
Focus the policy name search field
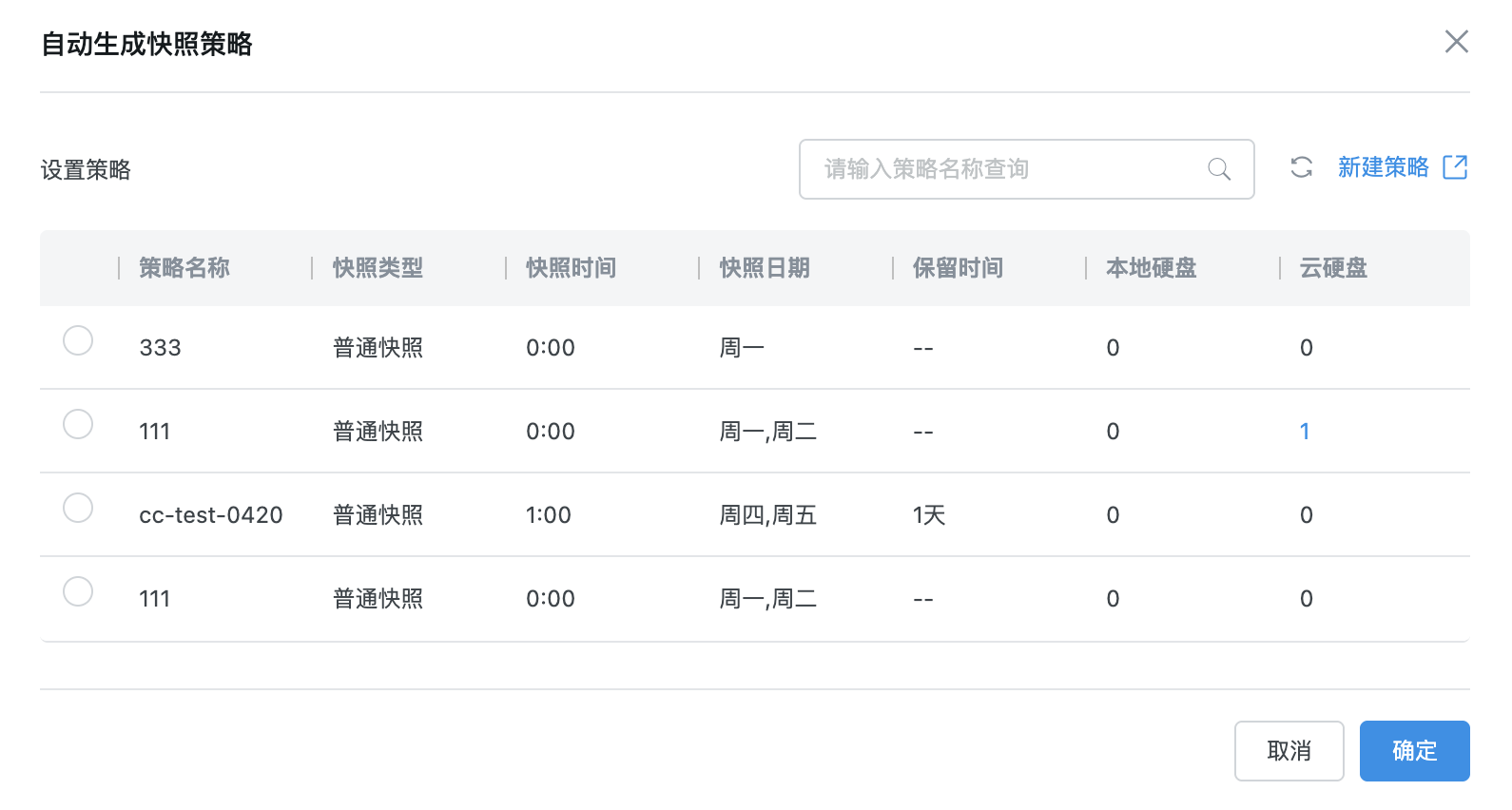(1008, 169)
